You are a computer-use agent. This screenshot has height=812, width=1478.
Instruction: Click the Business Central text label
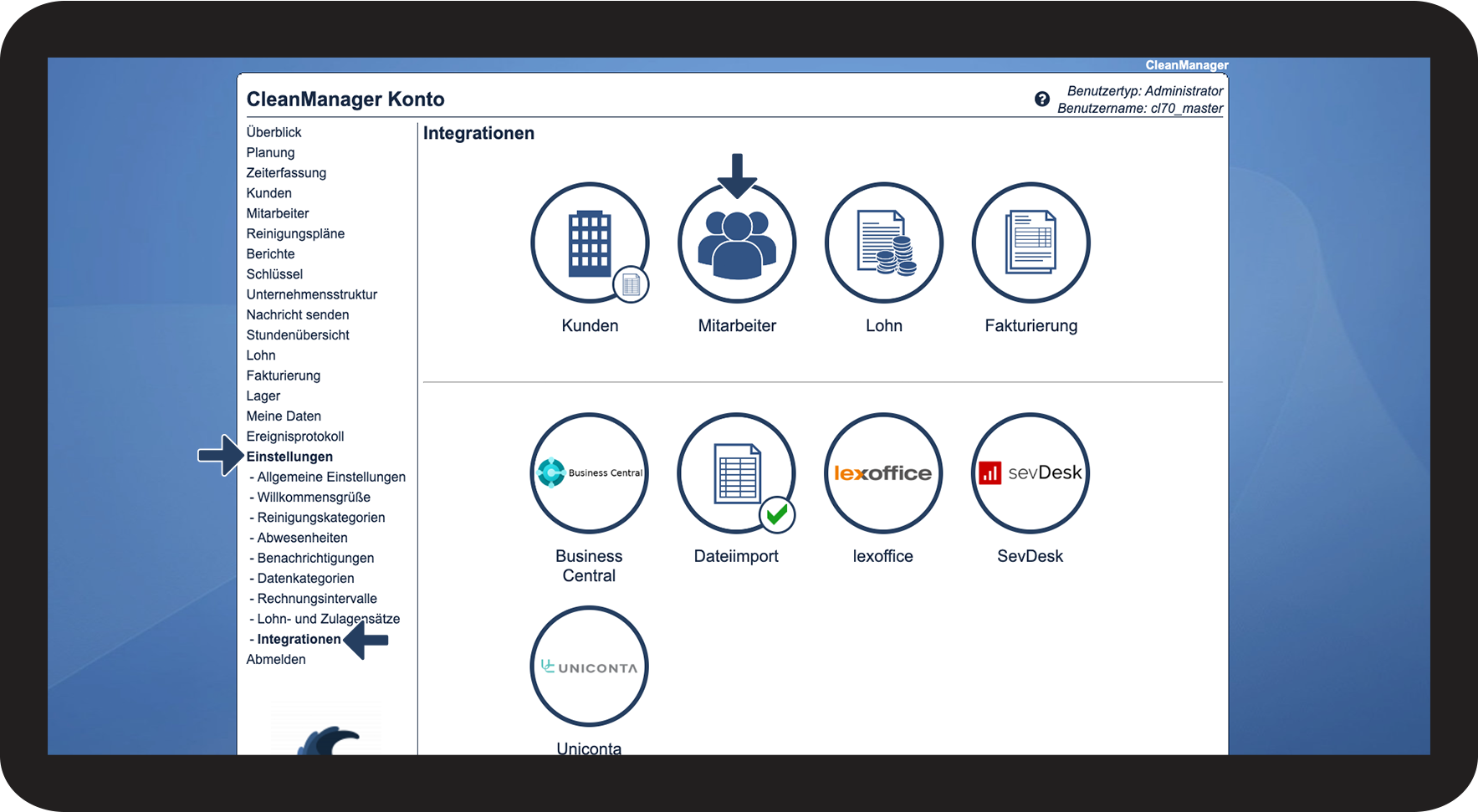590,566
